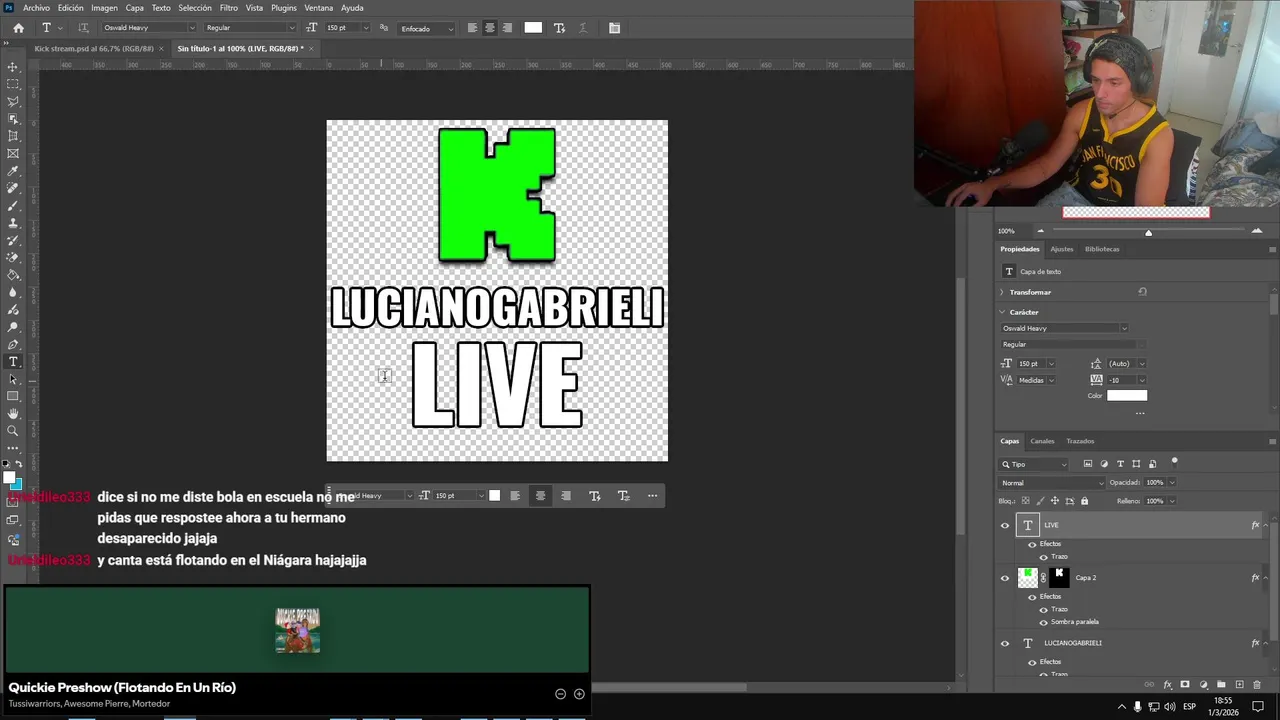
Task: Add a layer mask
Action: pyautogui.click(x=1185, y=685)
